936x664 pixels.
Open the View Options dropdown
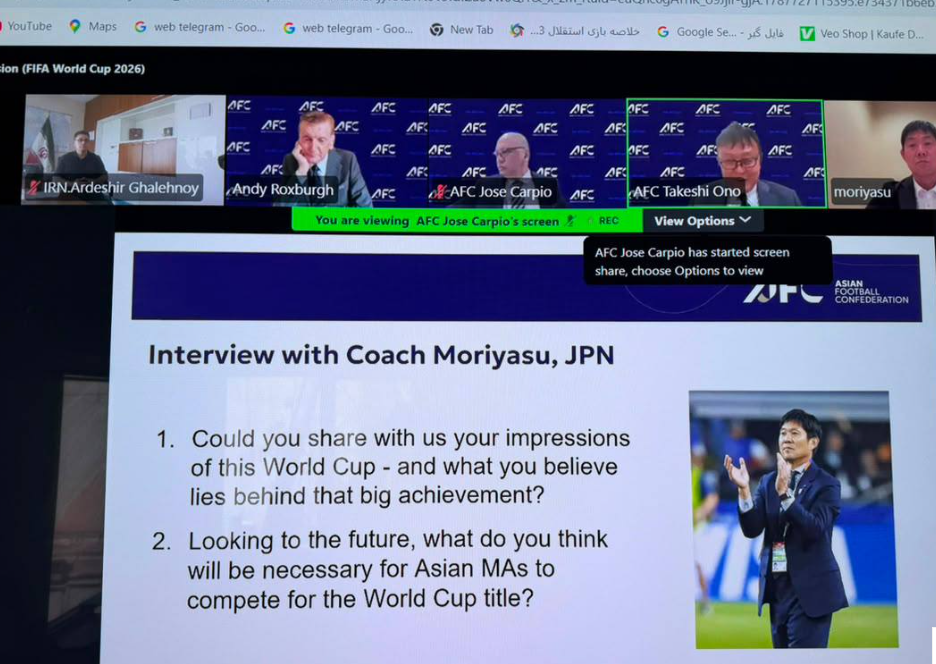click(x=703, y=221)
